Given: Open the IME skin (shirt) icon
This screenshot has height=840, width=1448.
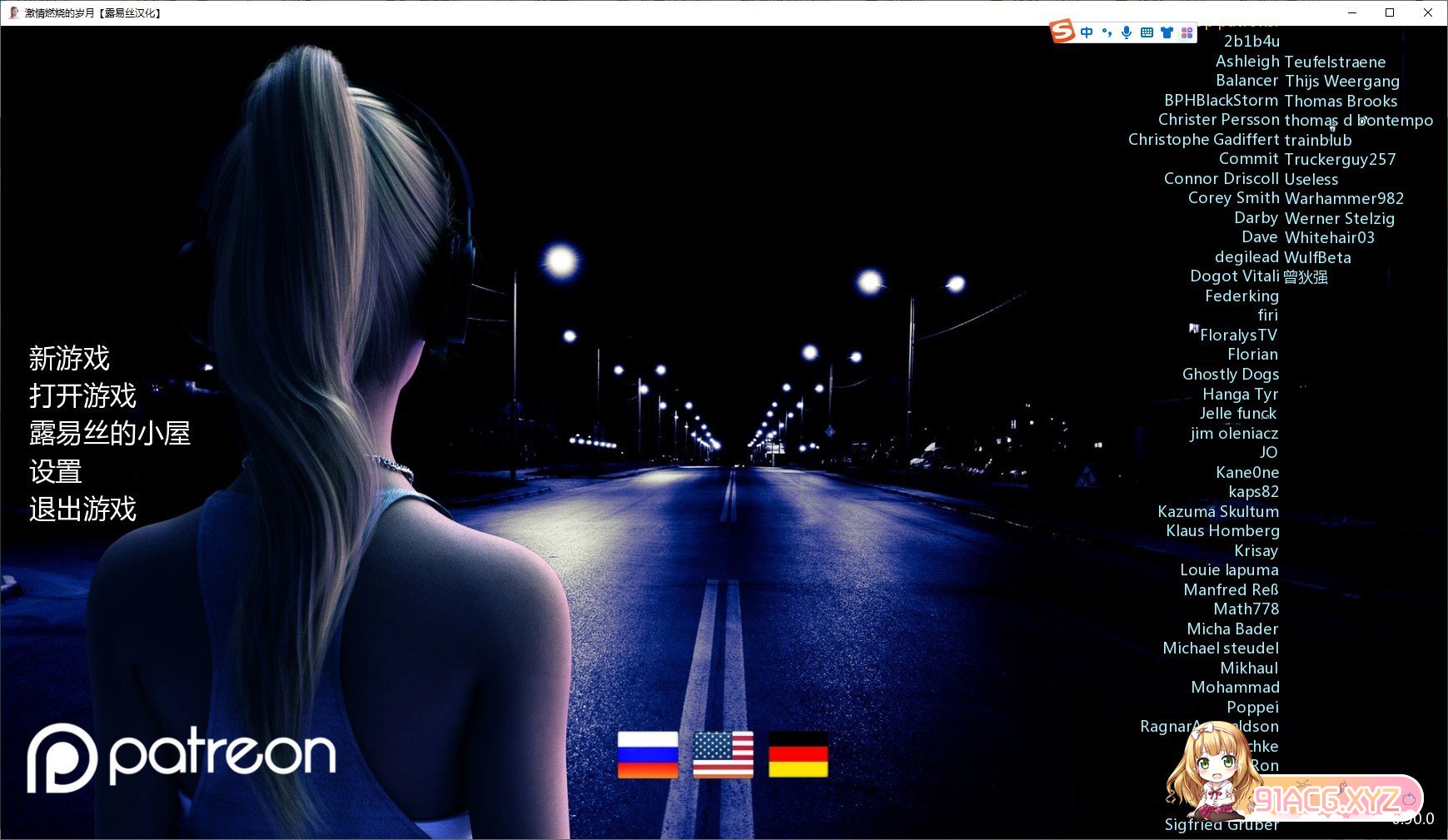Looking at the screenshot, I should point(1167,32).
